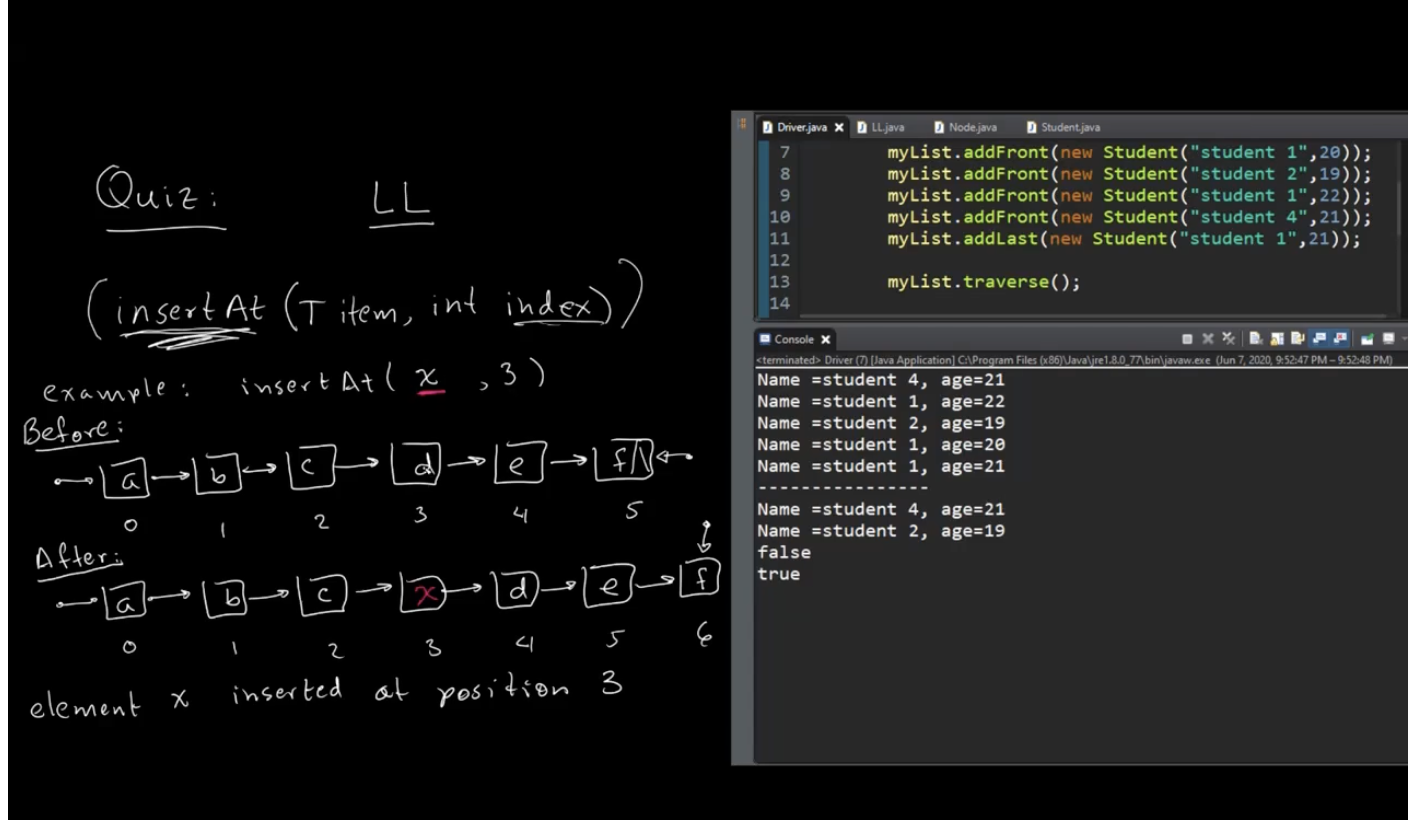
Task: Clear the Console output
Action: click(1256, 338)
